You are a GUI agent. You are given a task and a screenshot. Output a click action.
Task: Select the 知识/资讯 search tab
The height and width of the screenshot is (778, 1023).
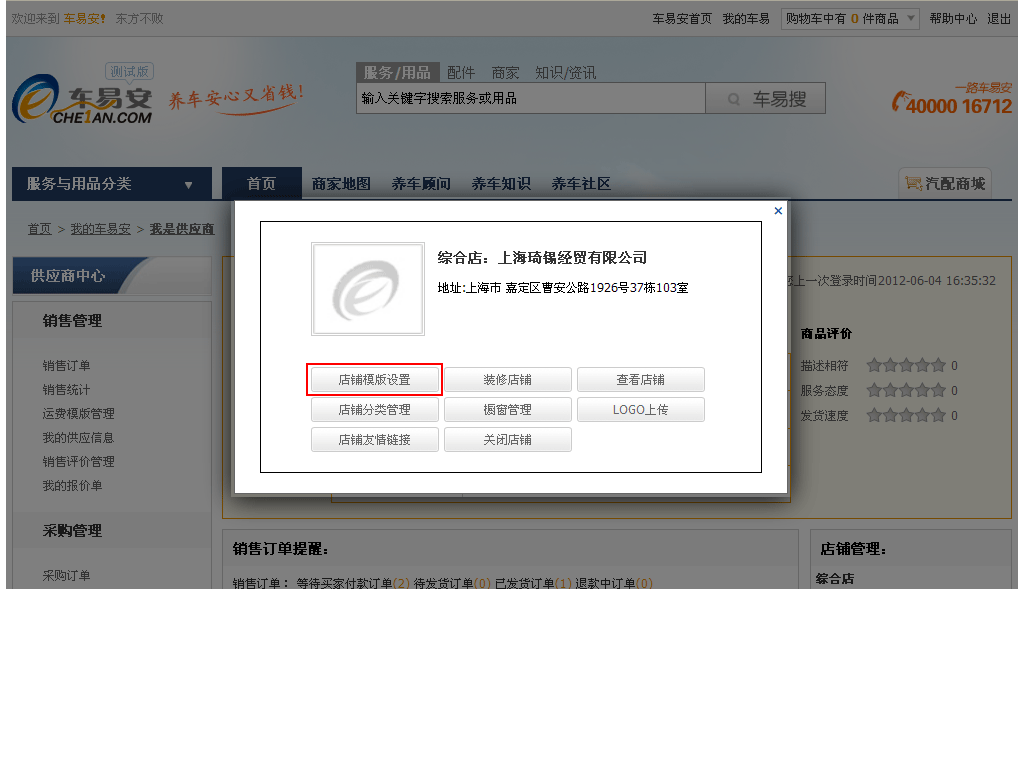(565, 72)
